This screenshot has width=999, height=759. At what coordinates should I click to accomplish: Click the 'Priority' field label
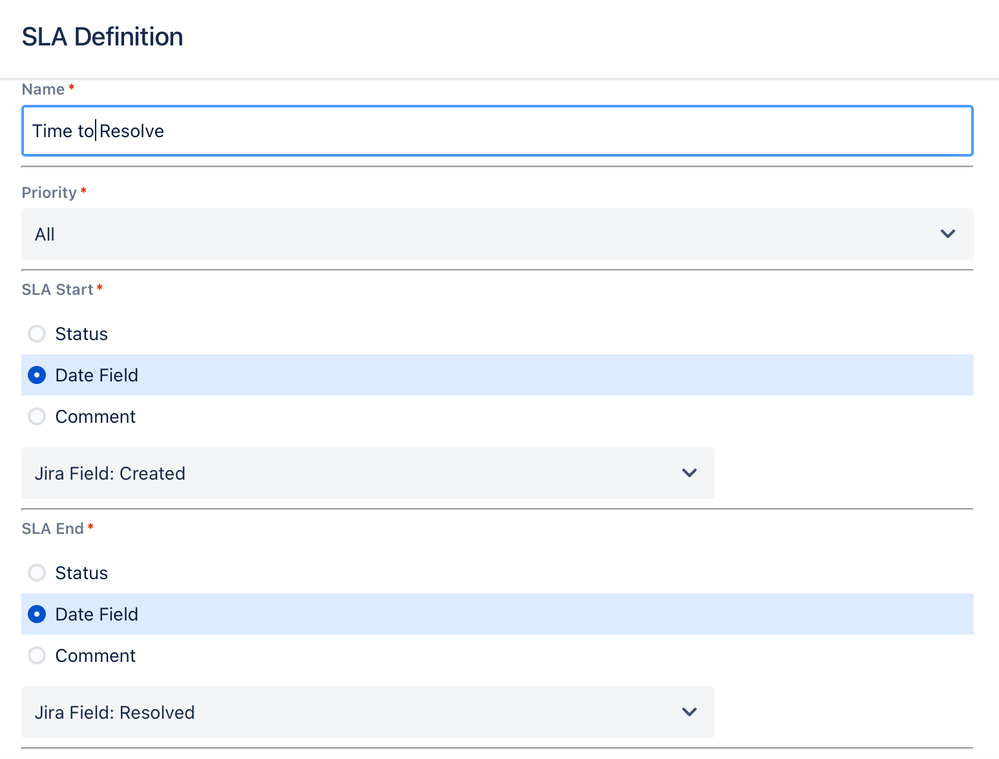coord(49,192)
